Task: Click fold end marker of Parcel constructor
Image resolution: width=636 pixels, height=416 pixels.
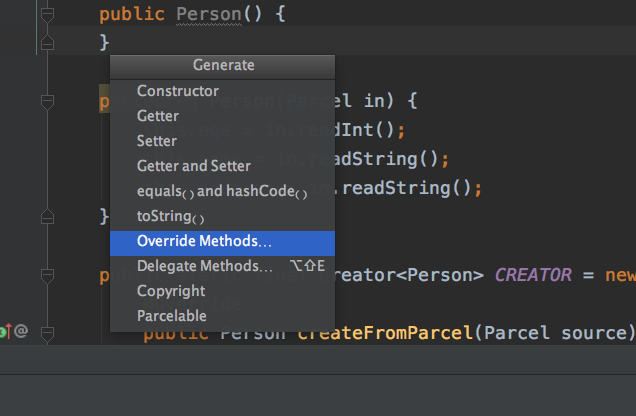Action: click(x=47, y=215)
